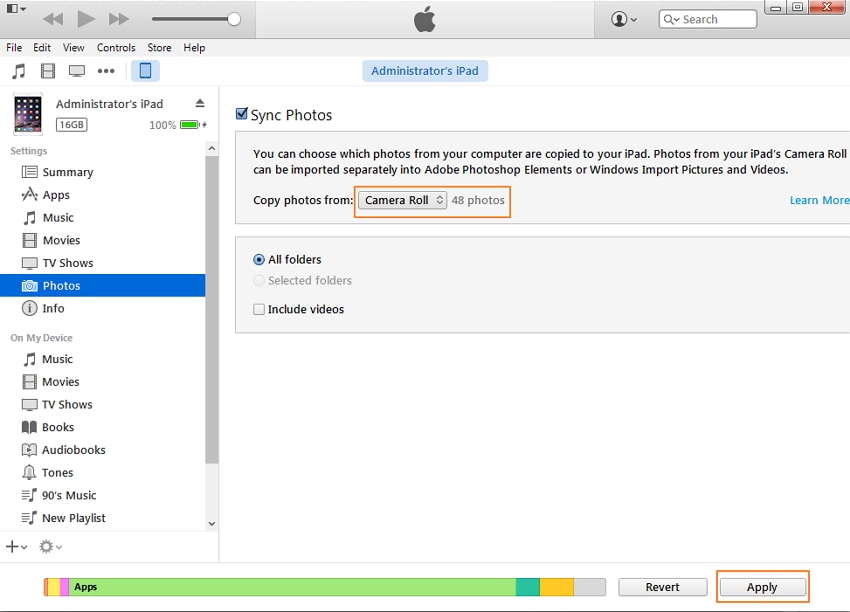Click the battery charge indicator icon

pyautogui.click(x=190, y=125)
